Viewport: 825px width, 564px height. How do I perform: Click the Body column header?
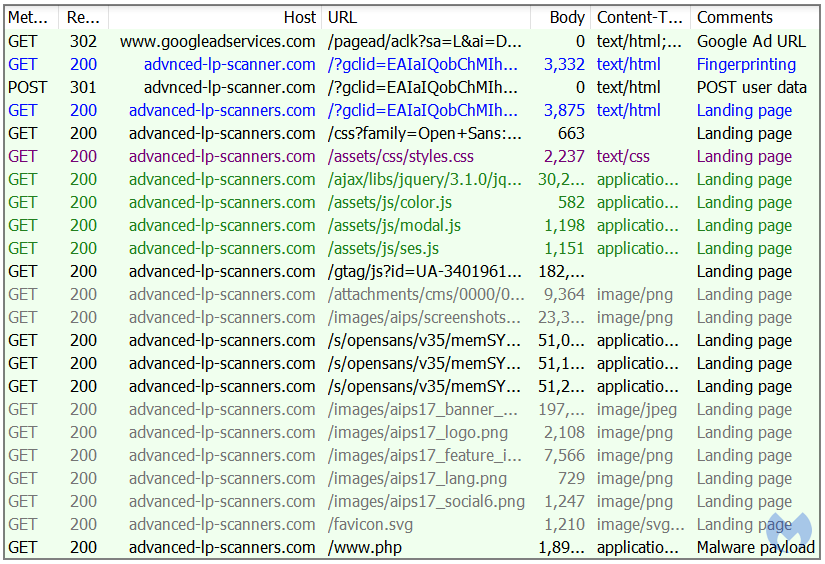(x=567, y=17)
